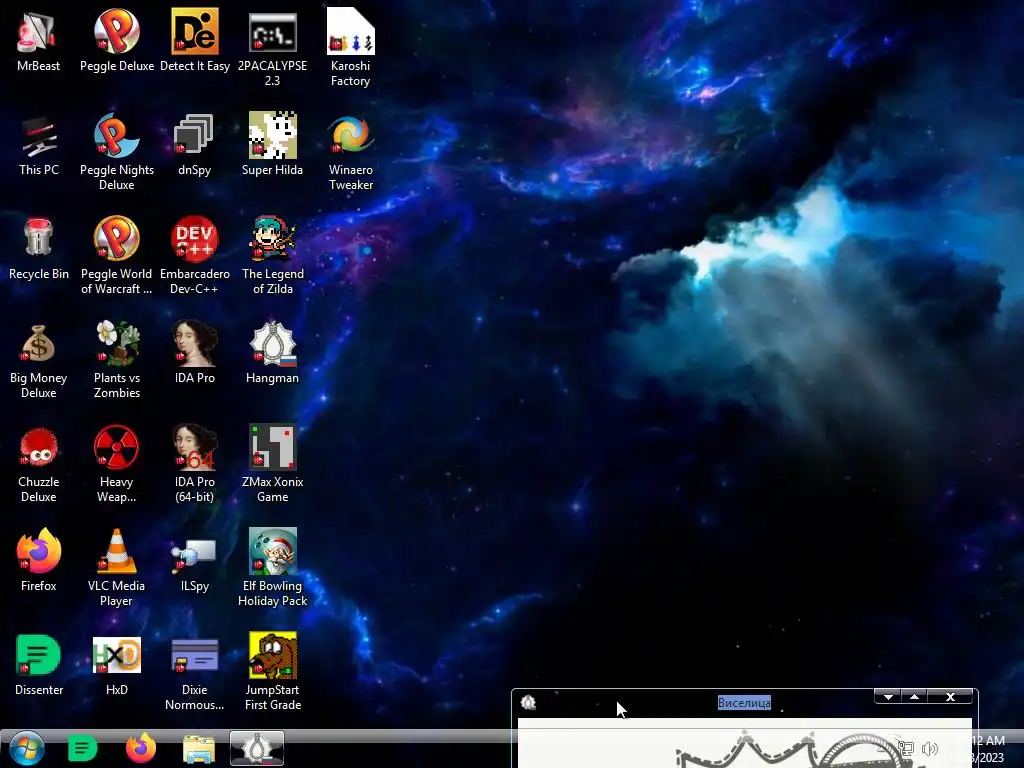Click the network tray icon
The width and height of the screenshot is (1024, 768).
[x=906, y=749]
